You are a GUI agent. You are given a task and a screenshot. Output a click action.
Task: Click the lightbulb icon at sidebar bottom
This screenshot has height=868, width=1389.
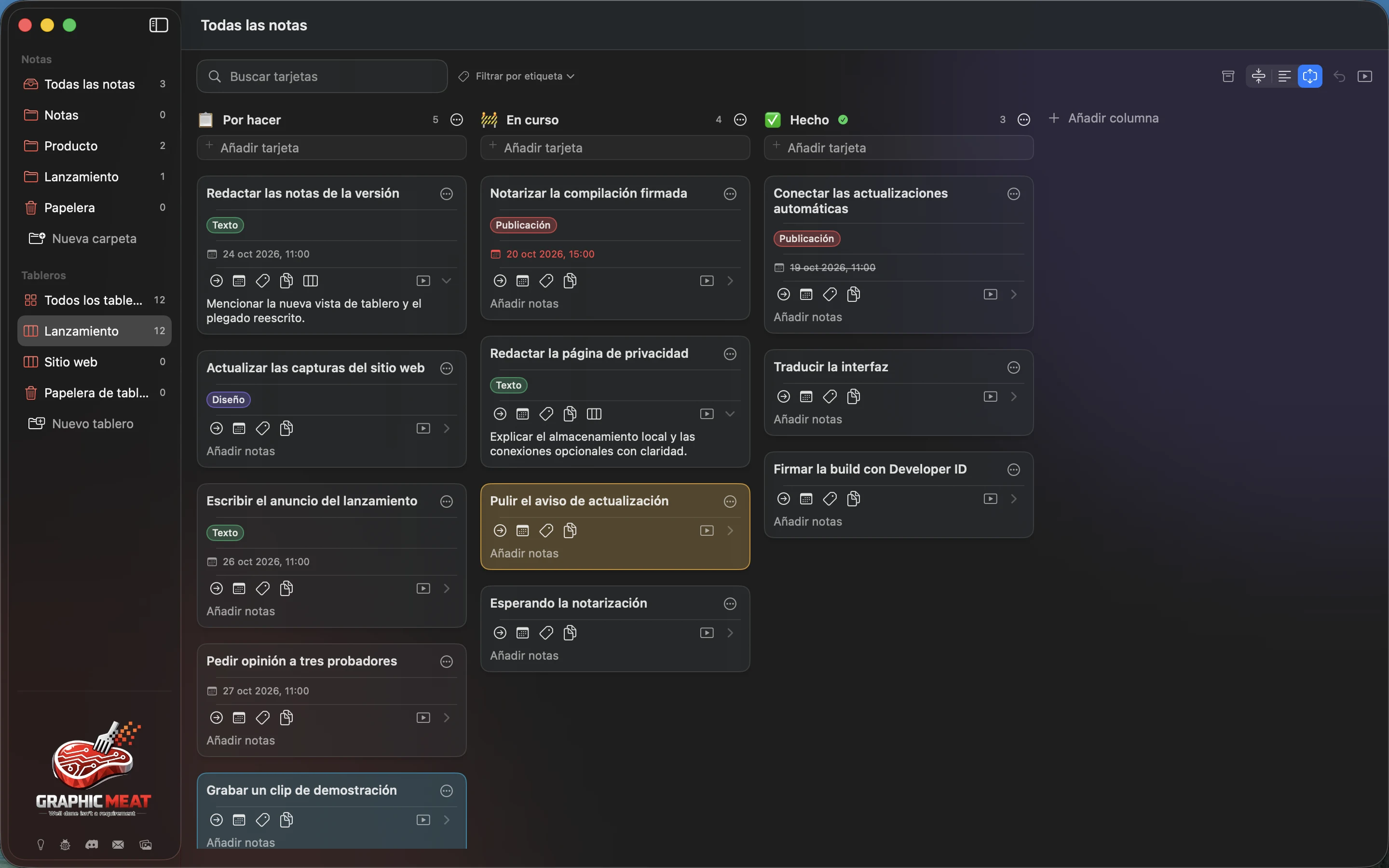click(41, 844)
